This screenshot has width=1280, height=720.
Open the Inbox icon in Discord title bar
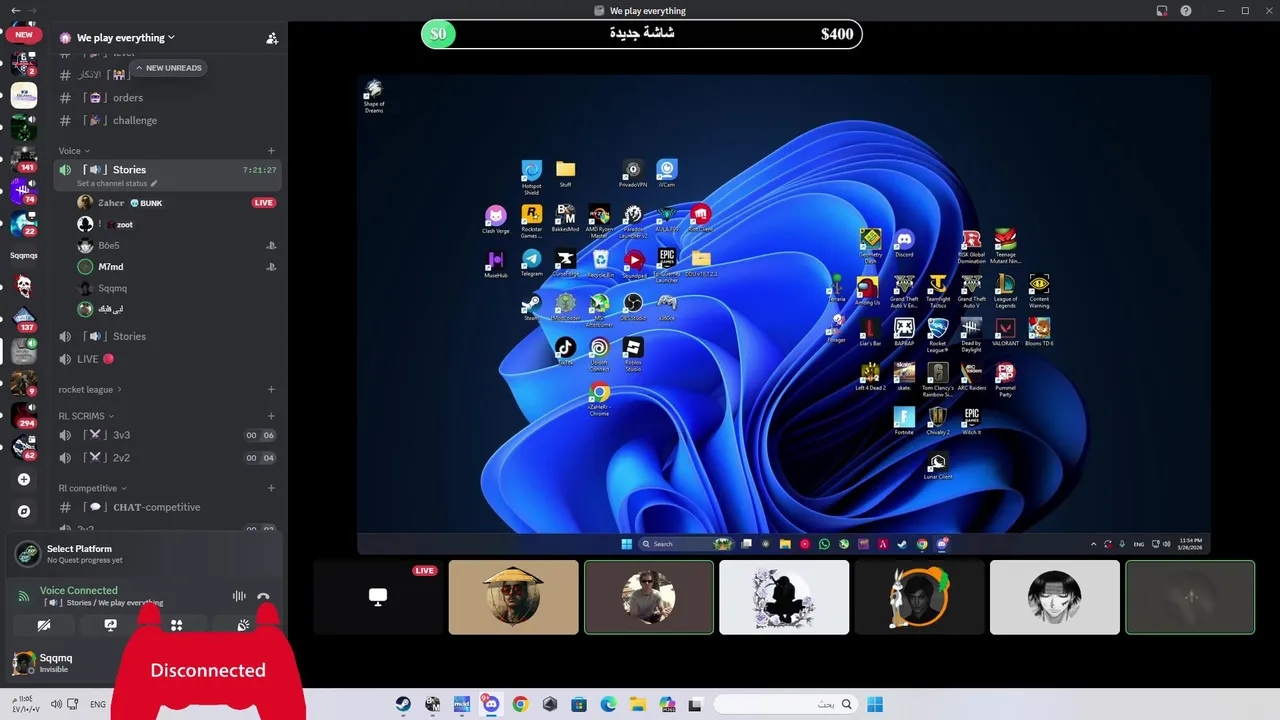[x=1162, y=11]
